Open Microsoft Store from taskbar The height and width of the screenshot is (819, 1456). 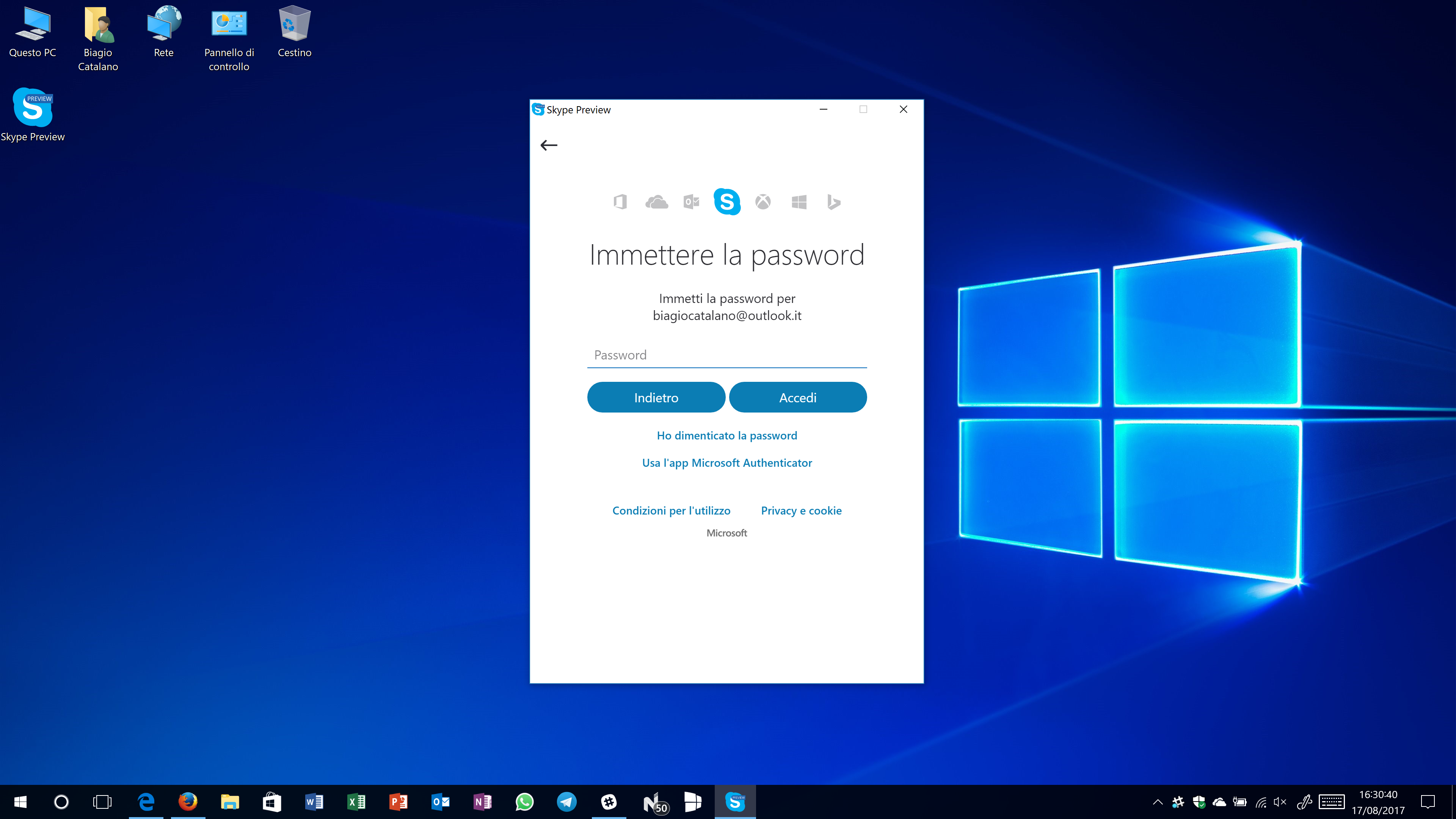(272, 802)
